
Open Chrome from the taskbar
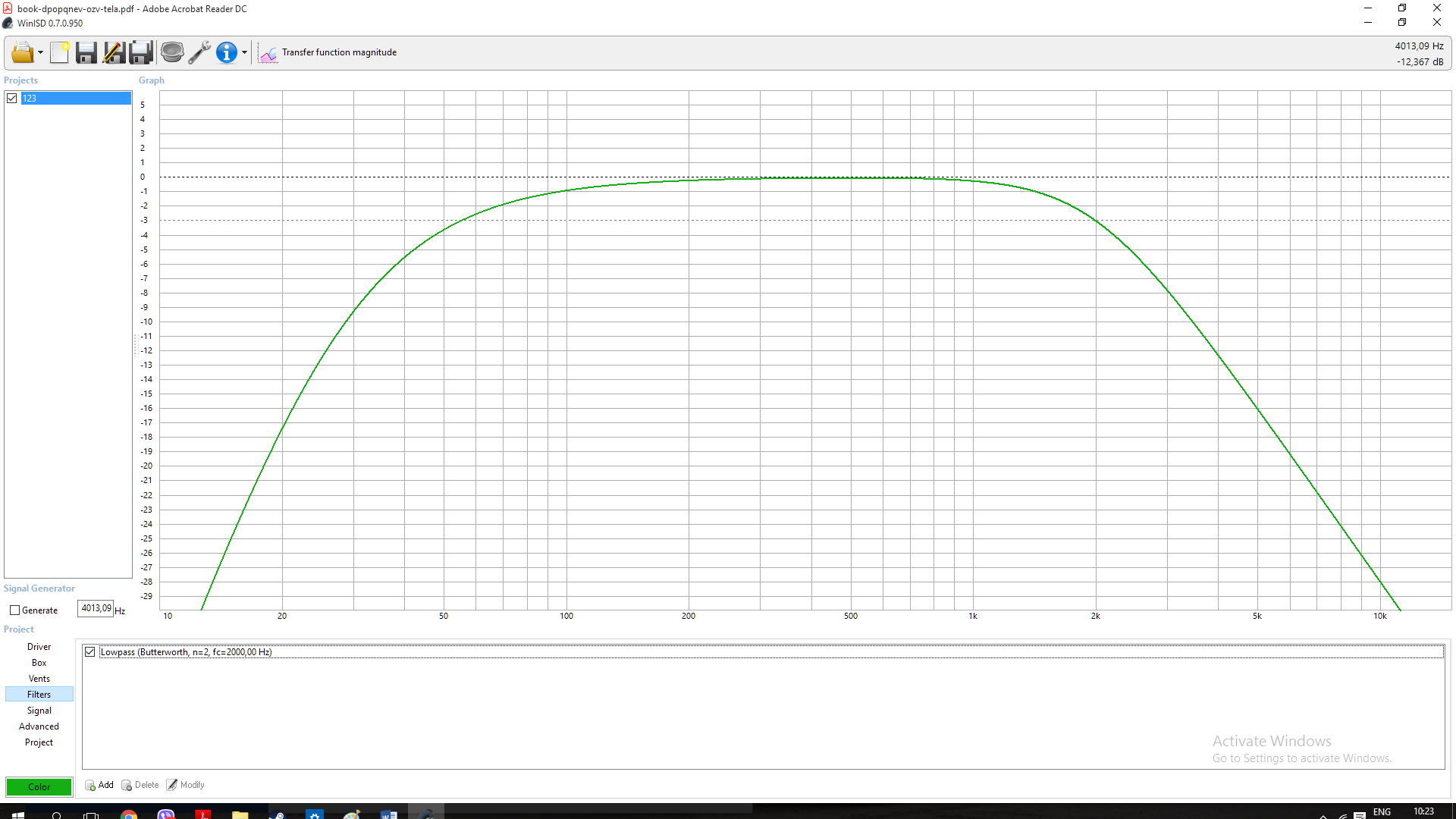pyautogui.click(x=129, y=814)
